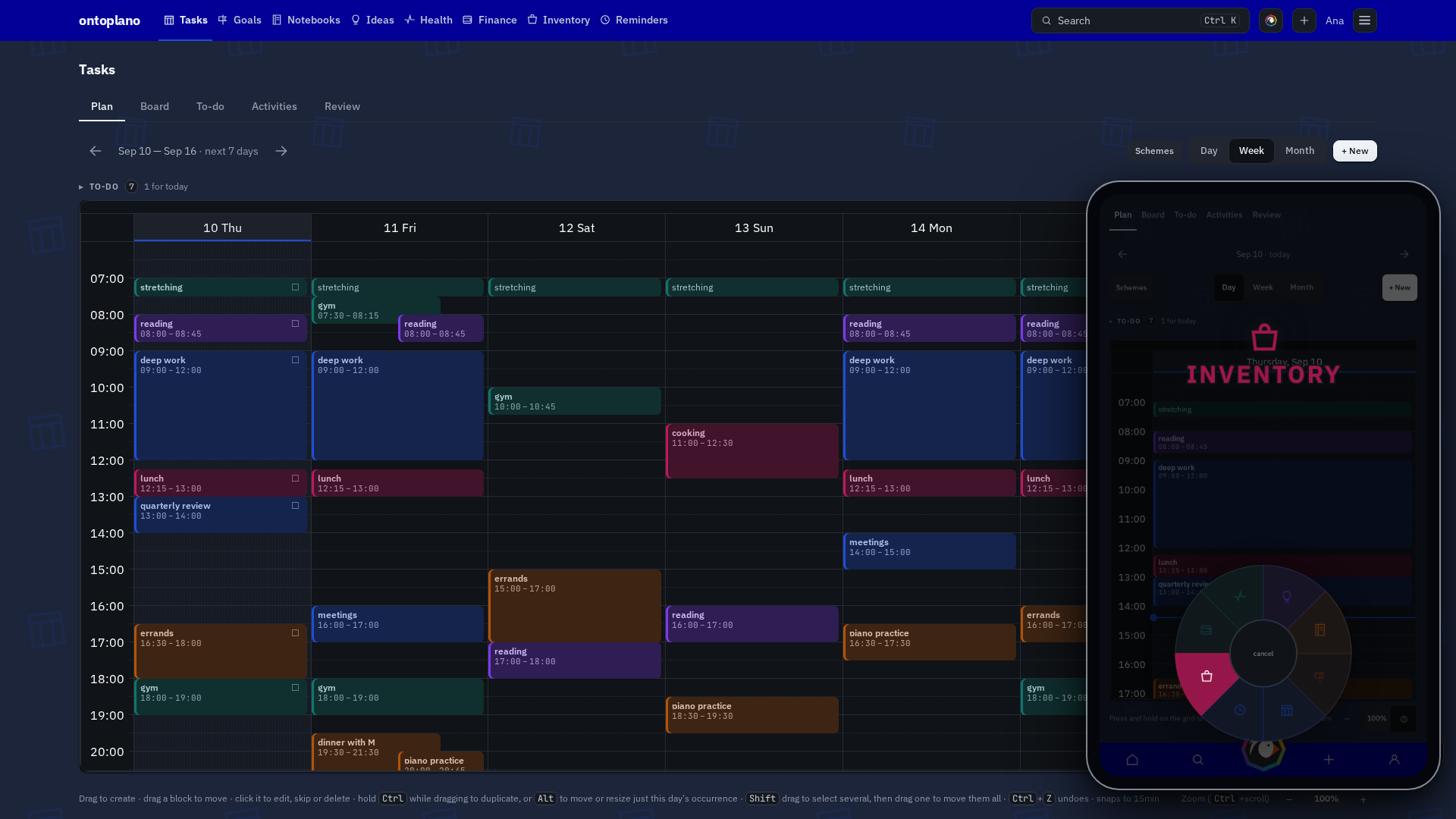
Task: Select the Goals signpost segment in radial menu
Action: (1320, 676)
